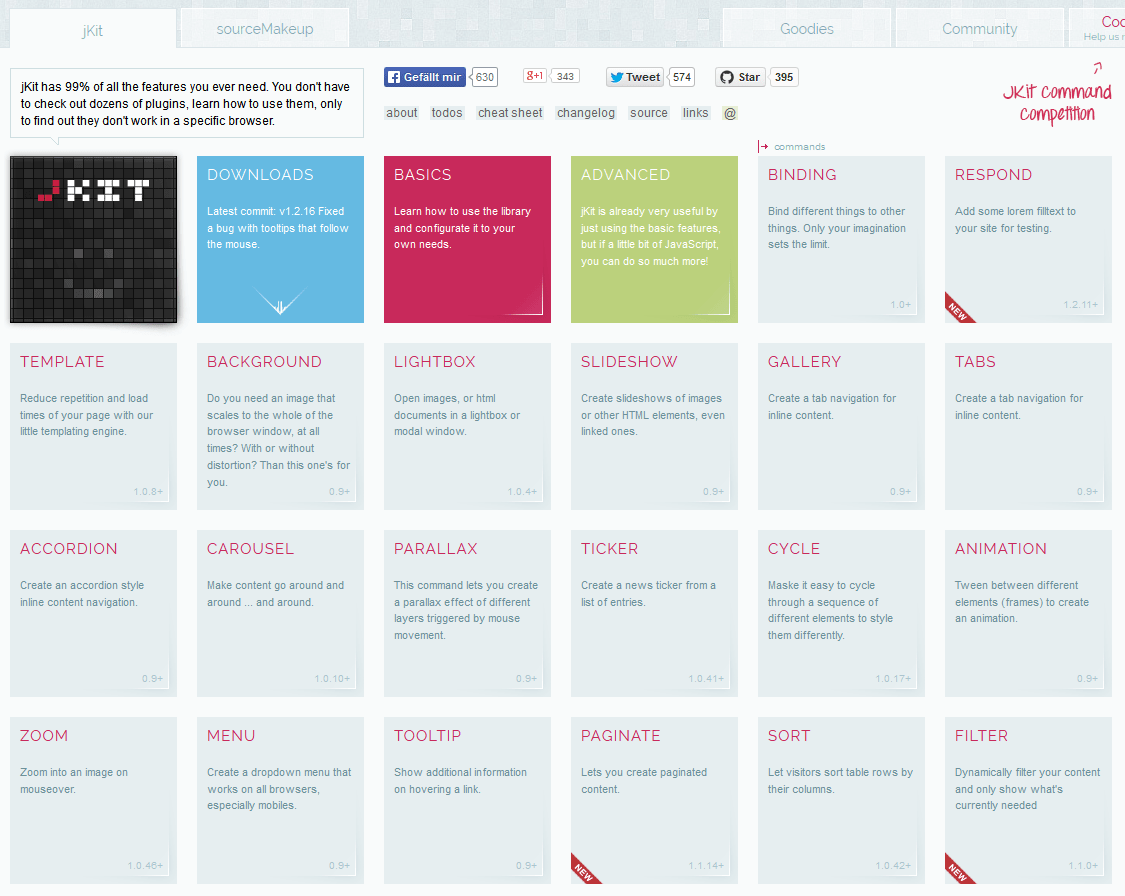Click the @ contact icon
This screenshot has height=896, width=1125.
click(x=730, y=113)
